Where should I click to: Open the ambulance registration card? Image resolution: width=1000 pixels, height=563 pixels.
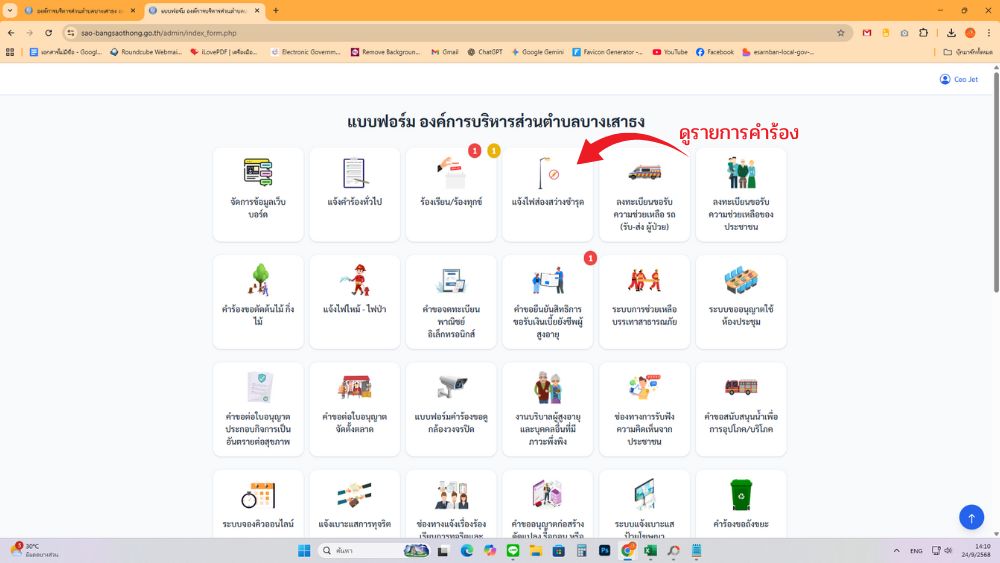click(x=644, y=194)
